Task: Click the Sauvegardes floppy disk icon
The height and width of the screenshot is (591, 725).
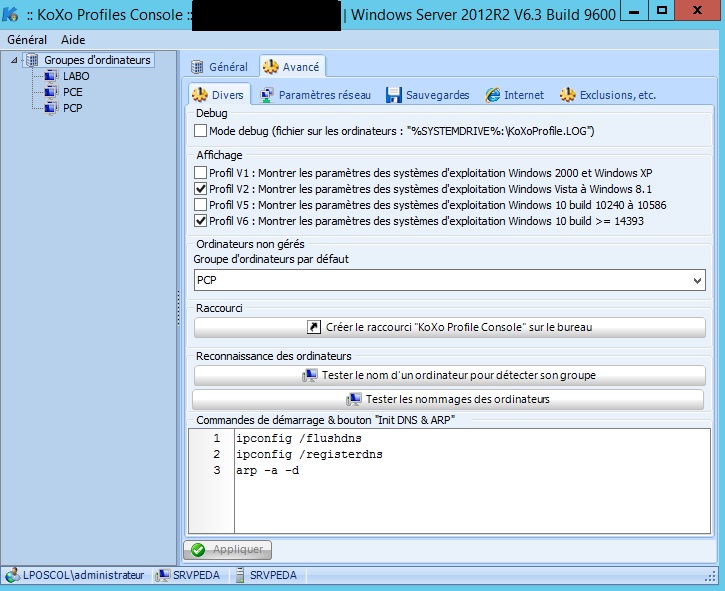Action: click(393, 95)
